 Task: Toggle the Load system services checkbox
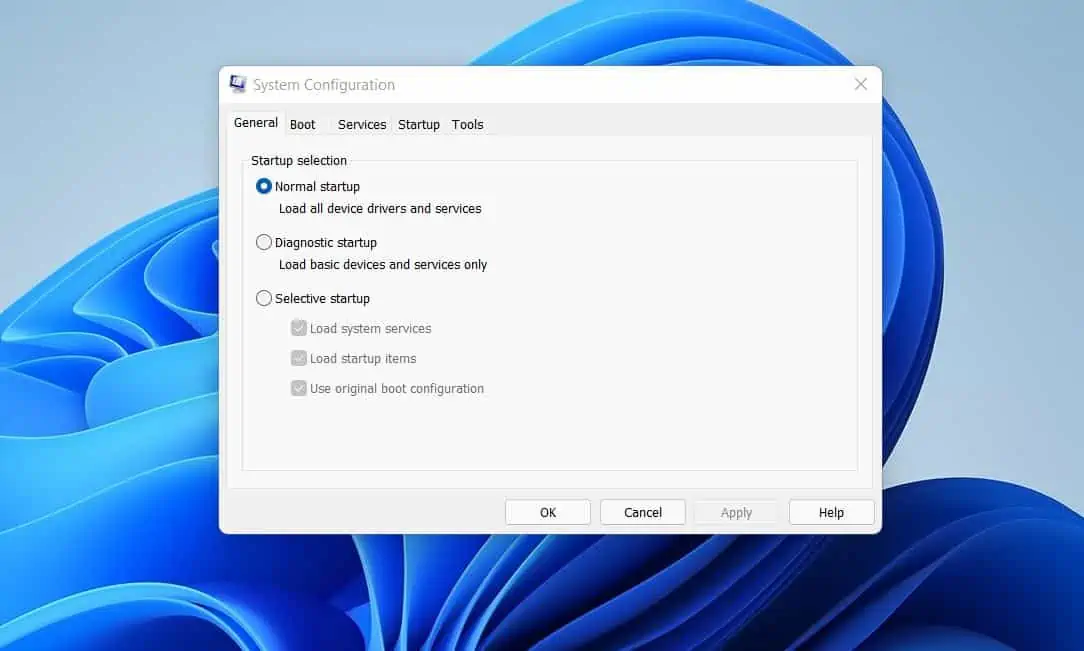coord(299,328)
